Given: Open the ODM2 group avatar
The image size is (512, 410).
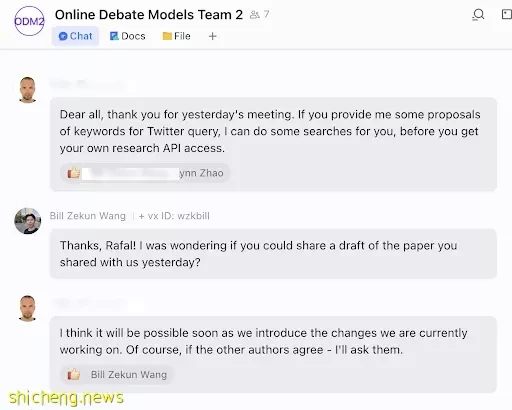Looking at the screenshot, I should (29, 21).
